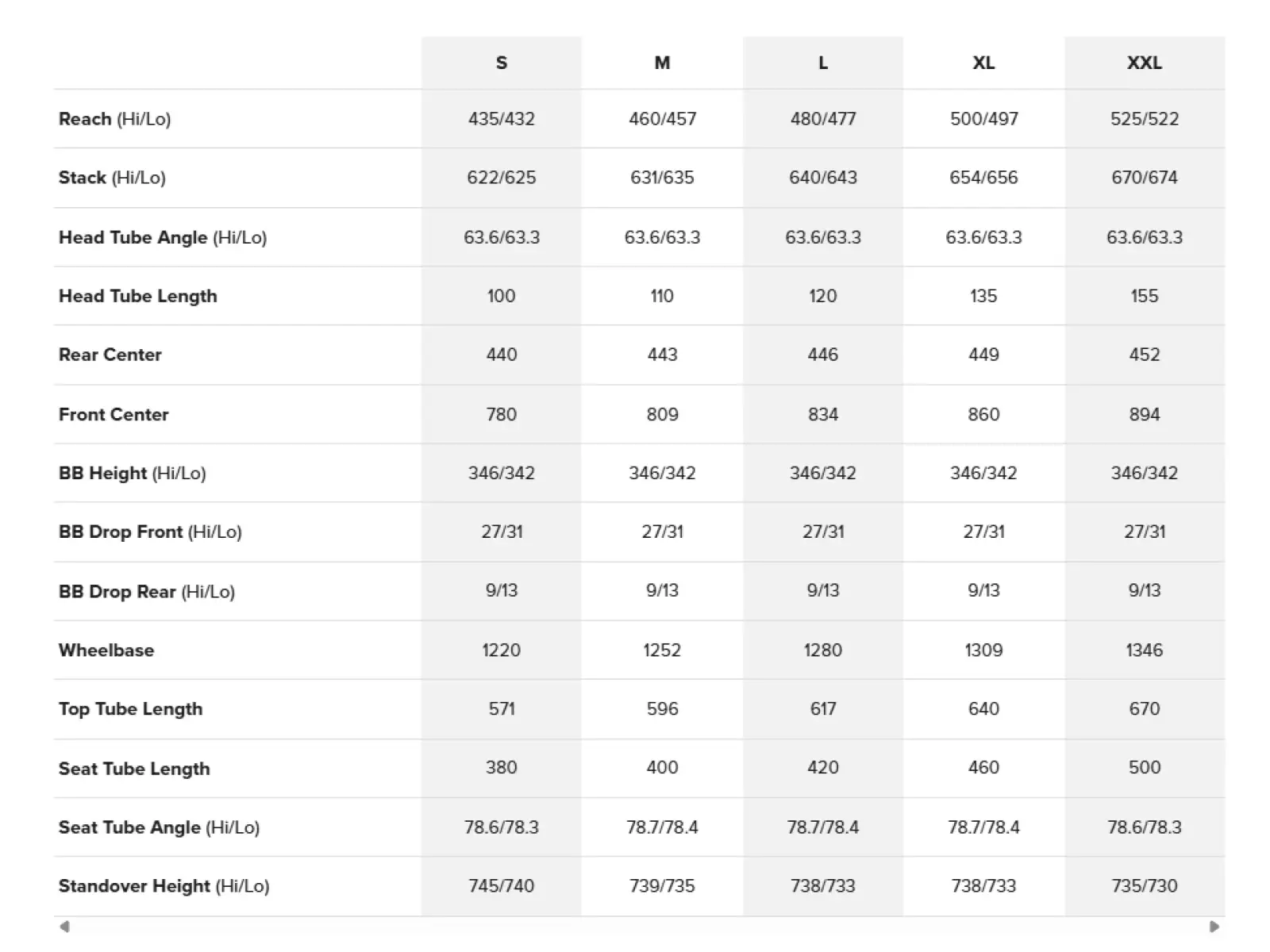1270x952 pixels.
Task: Click the 500/497 reach value for XL
Action: click(x=983, y=119)
